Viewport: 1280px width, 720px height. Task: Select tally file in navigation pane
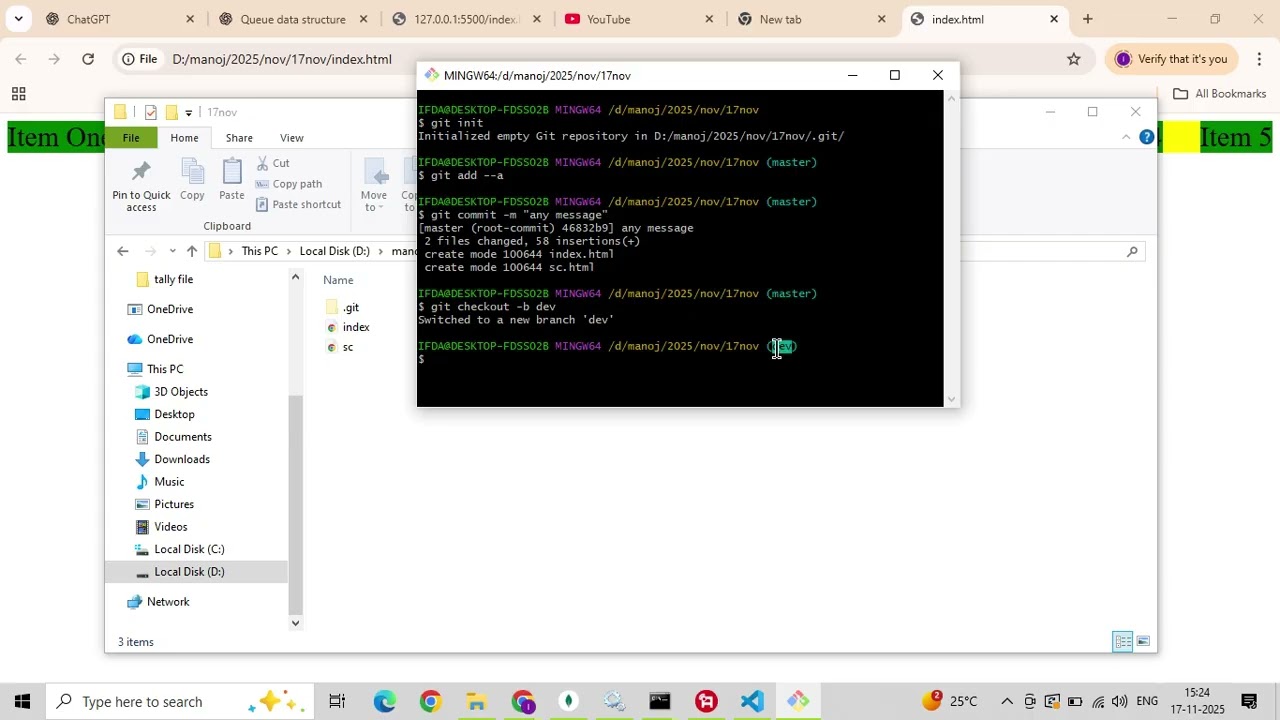[x=173, y=279]
